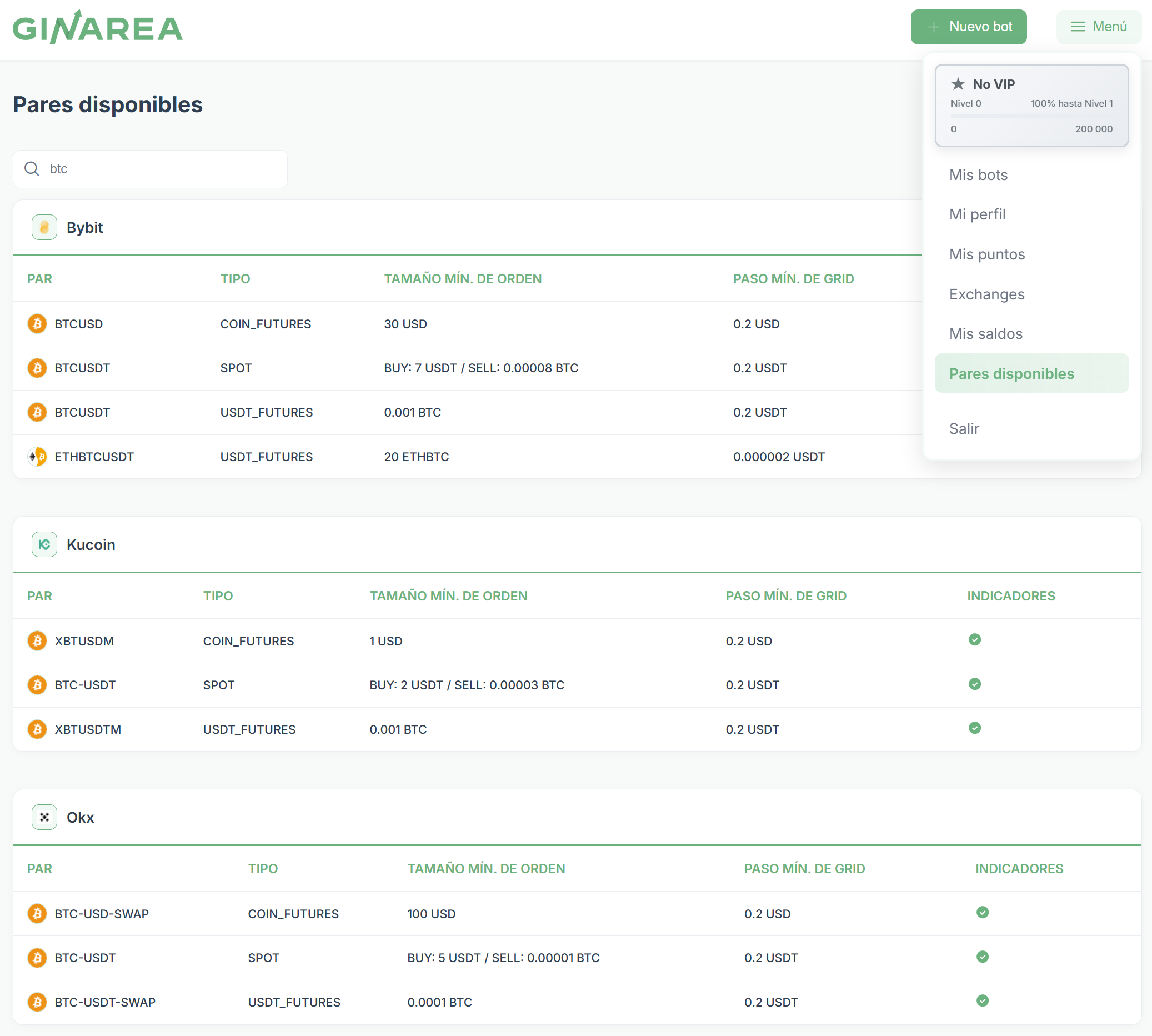
Task: Click the TIPO column header in Kucoin table
Action: click(218, 596)
